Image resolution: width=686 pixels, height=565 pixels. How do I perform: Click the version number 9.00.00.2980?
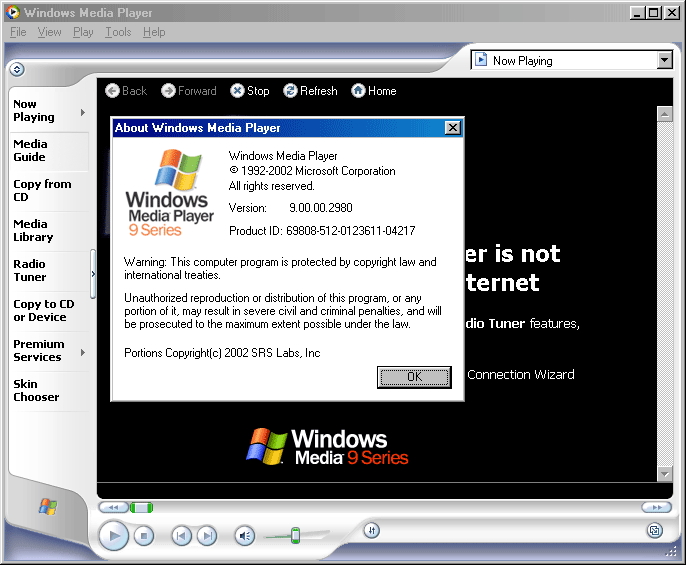[321, 208]
